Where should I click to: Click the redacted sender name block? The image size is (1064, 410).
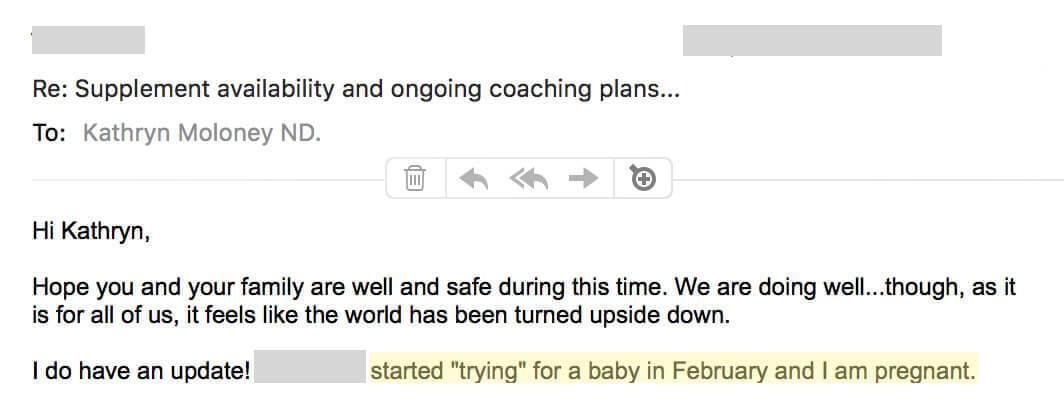tap(88, 40)
